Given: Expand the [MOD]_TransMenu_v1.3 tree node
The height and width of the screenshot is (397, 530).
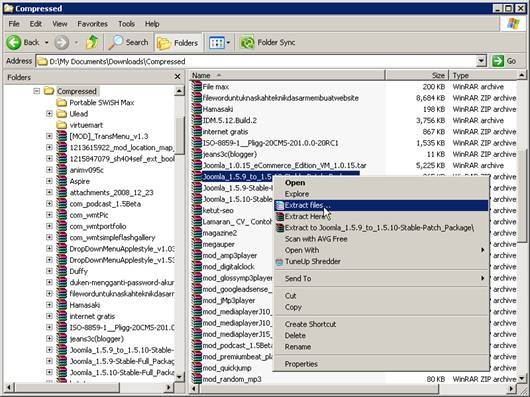Looking at the screenshot, I should coord(49,136).
